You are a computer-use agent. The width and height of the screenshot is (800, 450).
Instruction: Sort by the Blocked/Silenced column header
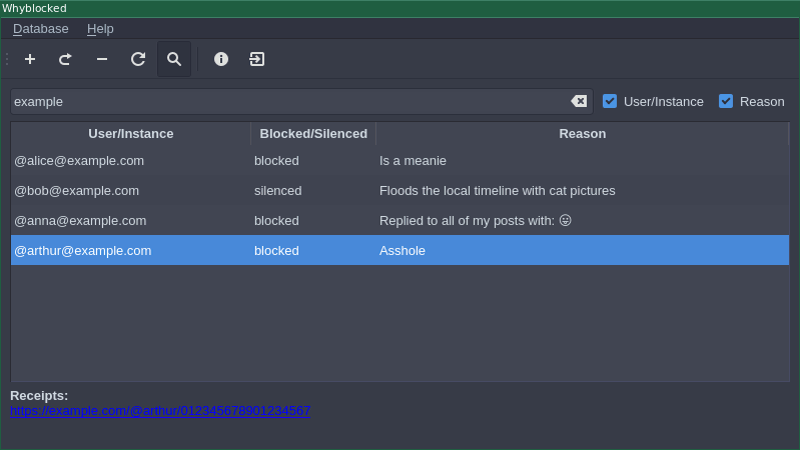313,134
